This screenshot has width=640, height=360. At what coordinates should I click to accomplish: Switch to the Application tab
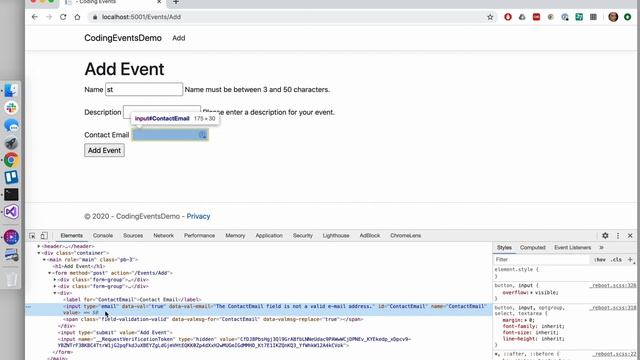pyautogui.click(x=269, y=236)
